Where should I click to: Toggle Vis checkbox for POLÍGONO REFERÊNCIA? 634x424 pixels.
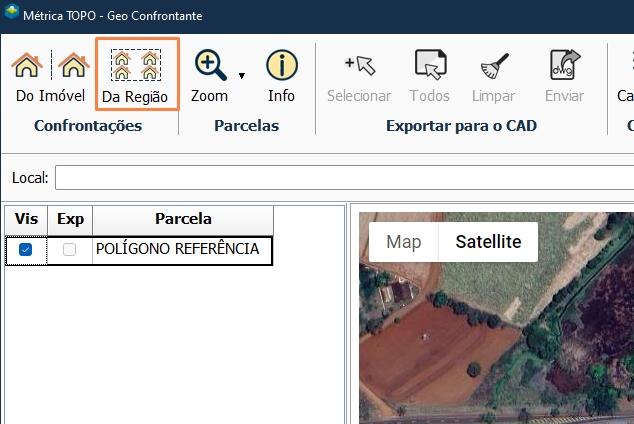click(25, 249)
